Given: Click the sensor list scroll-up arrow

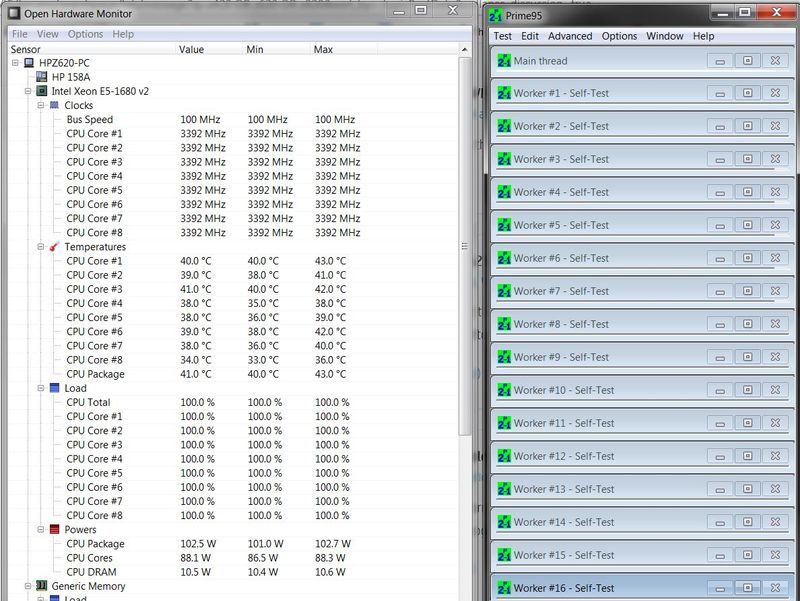Looking at the screenshot, I should click(464, 49).
